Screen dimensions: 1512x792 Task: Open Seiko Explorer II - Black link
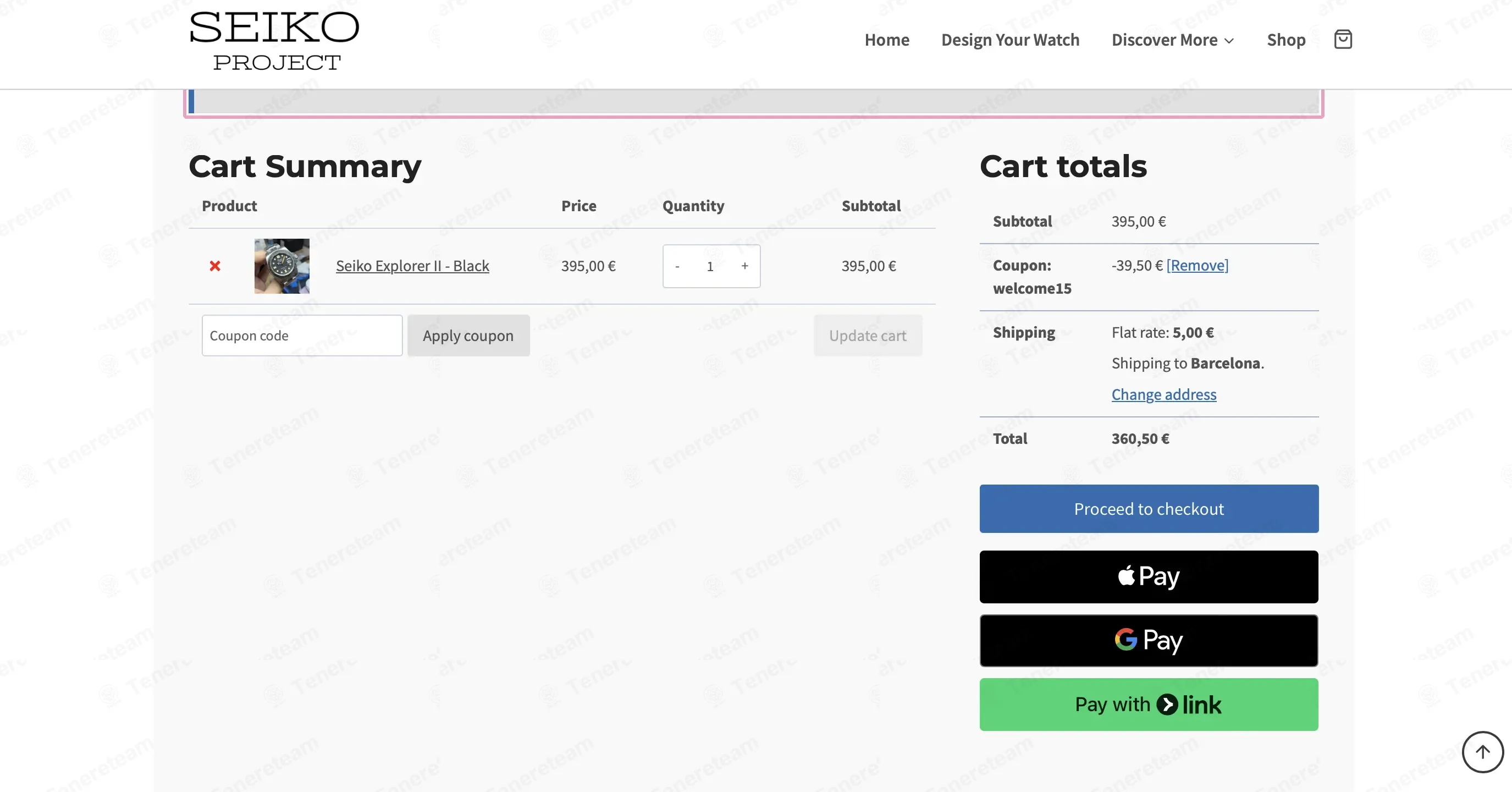(412, 266)
